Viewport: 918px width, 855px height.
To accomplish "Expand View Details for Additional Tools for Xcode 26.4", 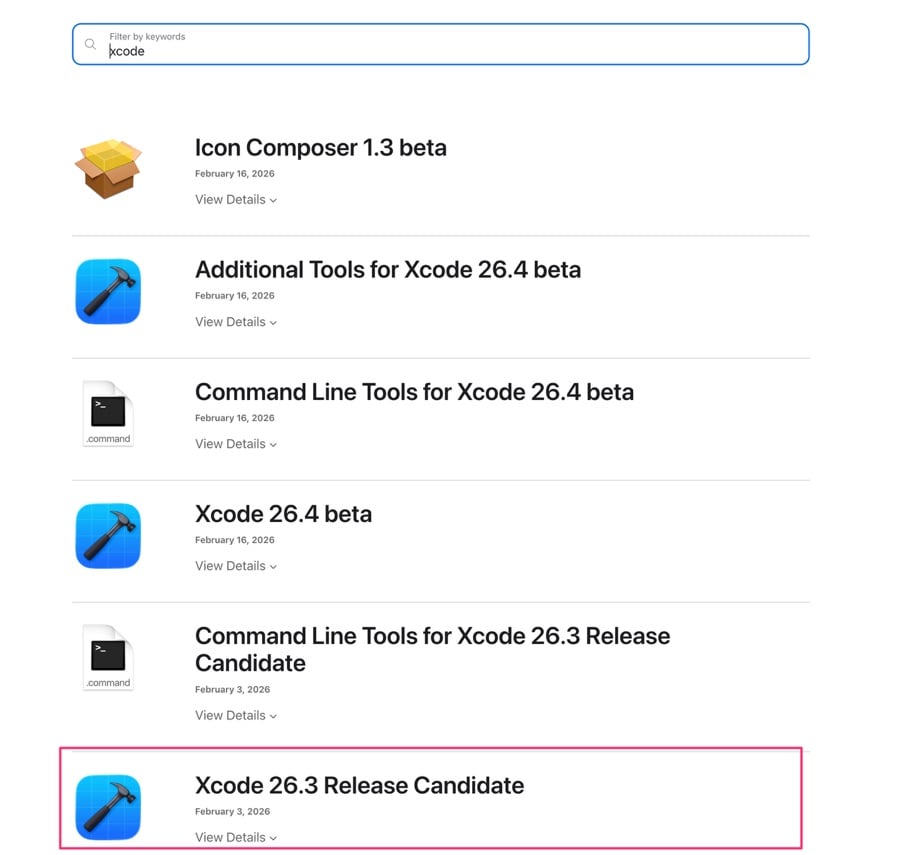I will coord(235,322).
